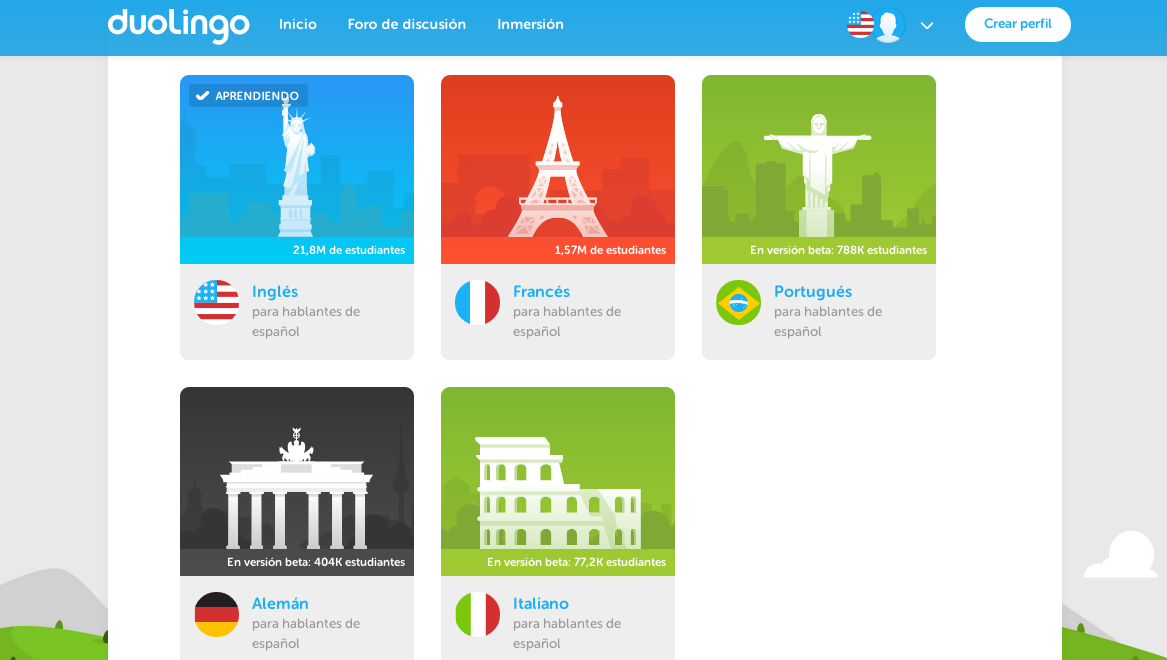
Task: Click the German flag icon beside Alemán
Action: [x=217, y=614]
